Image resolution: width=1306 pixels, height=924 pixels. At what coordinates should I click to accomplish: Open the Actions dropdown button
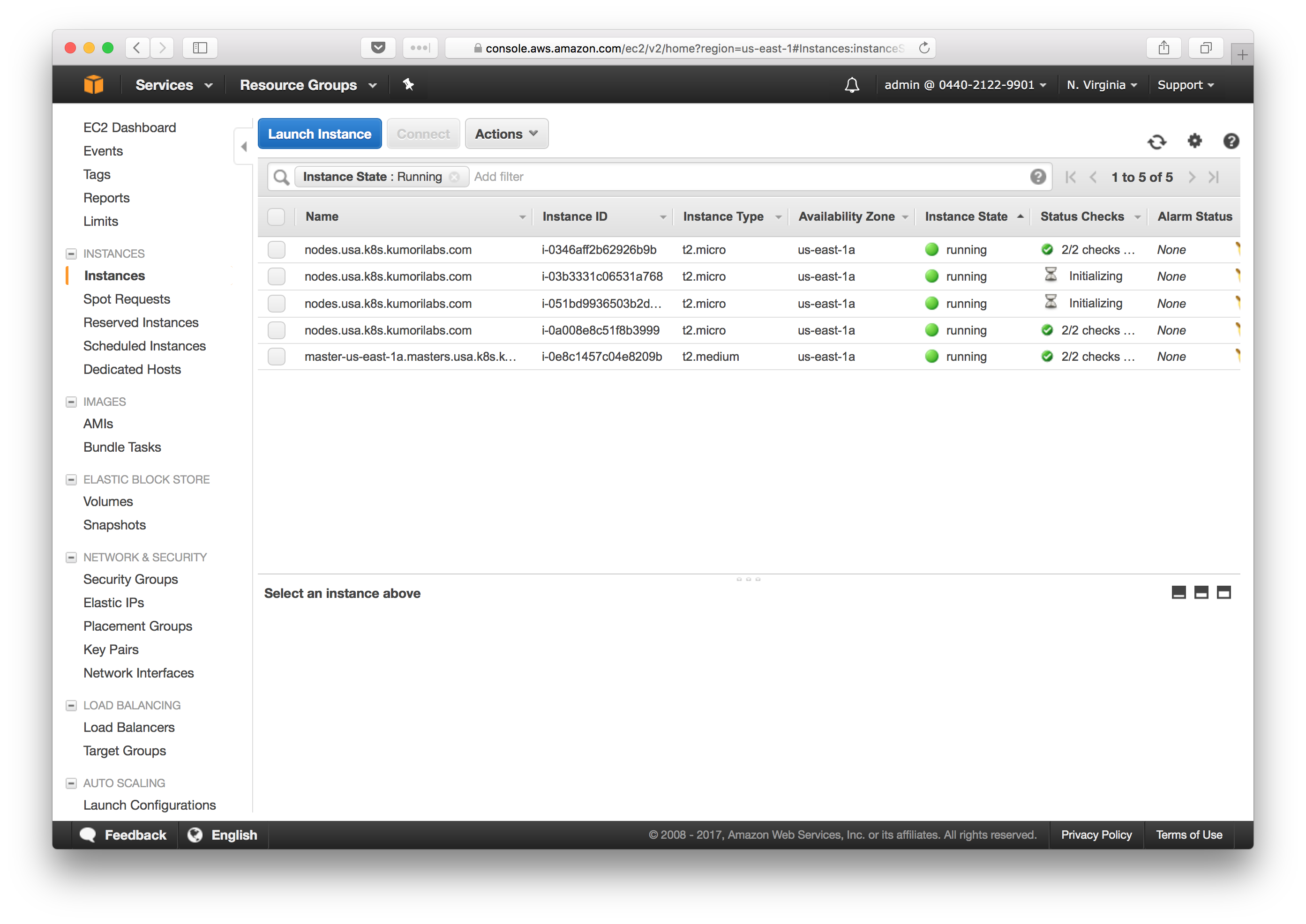(x=506, y=134)
